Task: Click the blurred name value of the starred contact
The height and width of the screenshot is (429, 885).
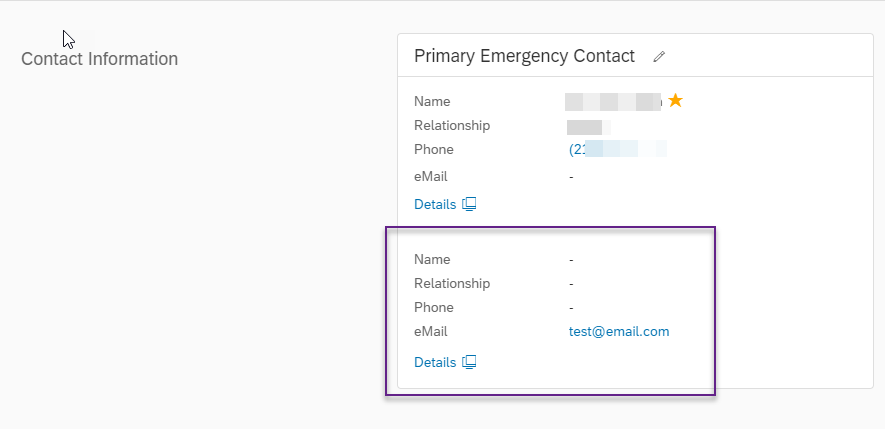Action: coord(614,102)
